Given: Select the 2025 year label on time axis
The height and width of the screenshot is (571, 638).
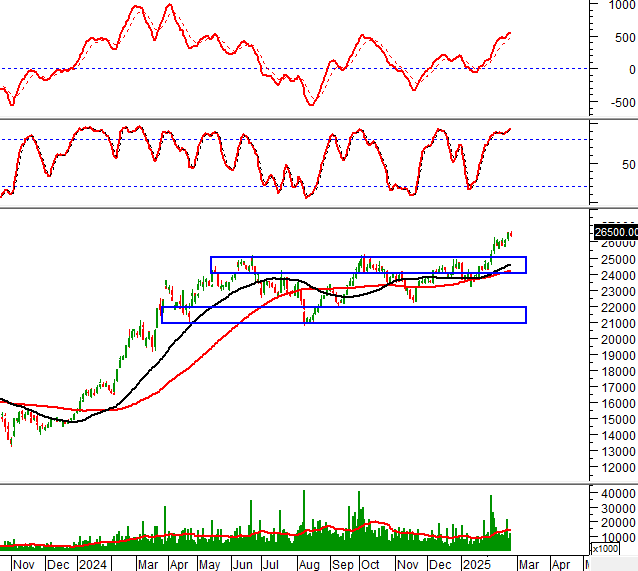Looking at the screenshot, I should [477, 565].
